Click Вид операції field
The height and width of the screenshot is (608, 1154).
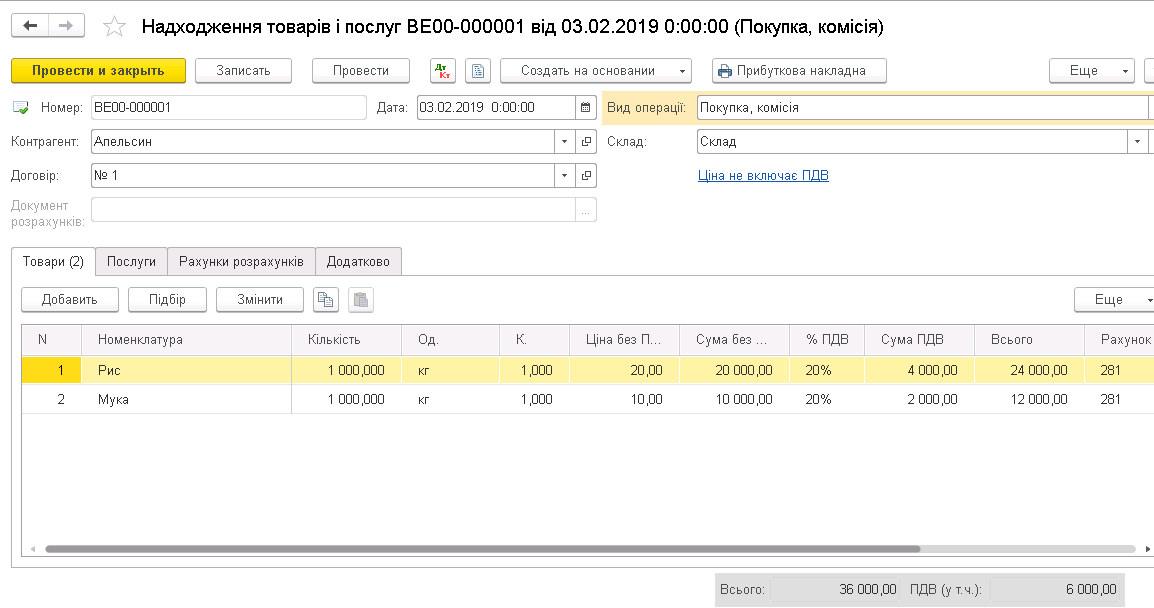coord(923,107)
